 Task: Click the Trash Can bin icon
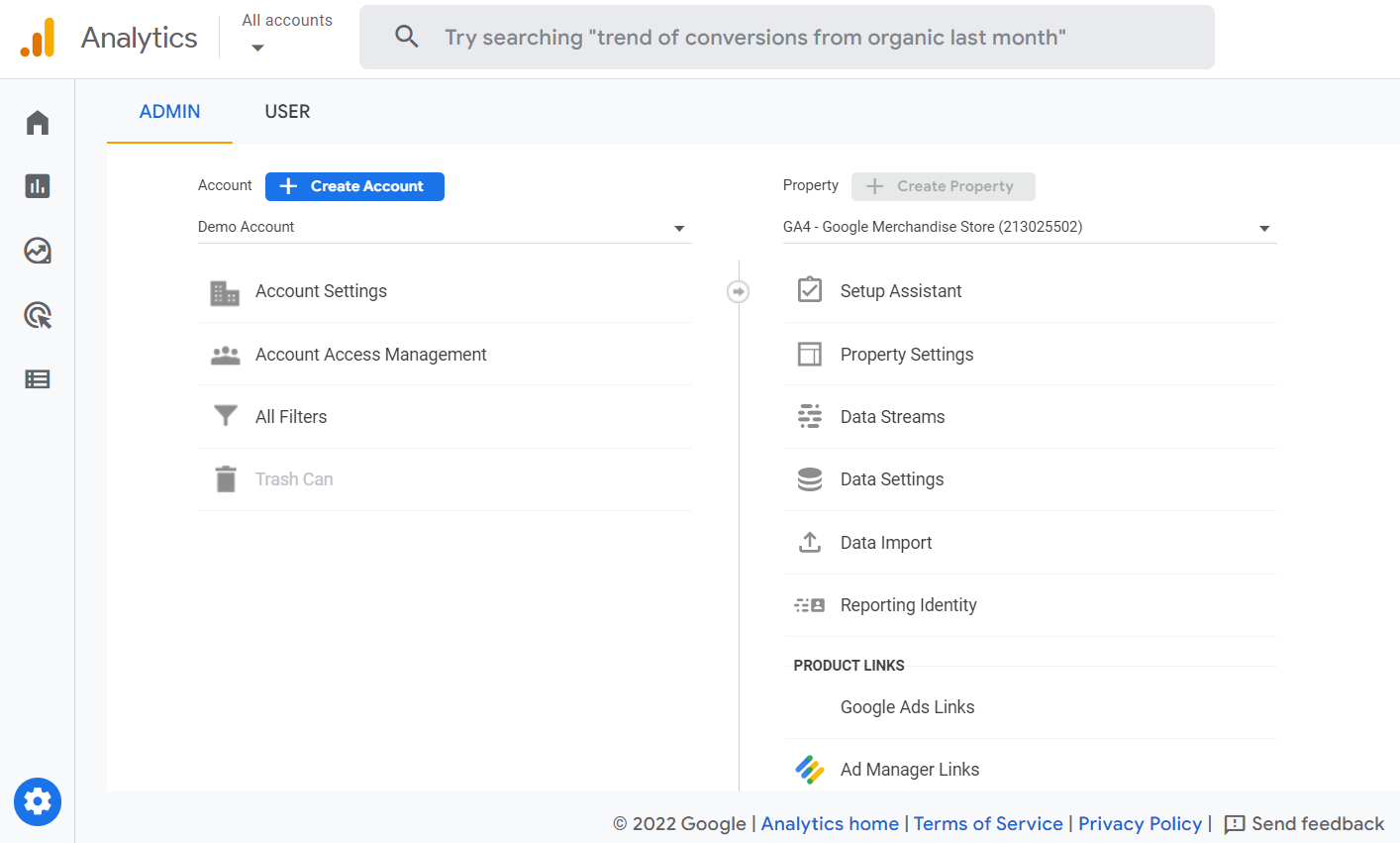(226, 479)
